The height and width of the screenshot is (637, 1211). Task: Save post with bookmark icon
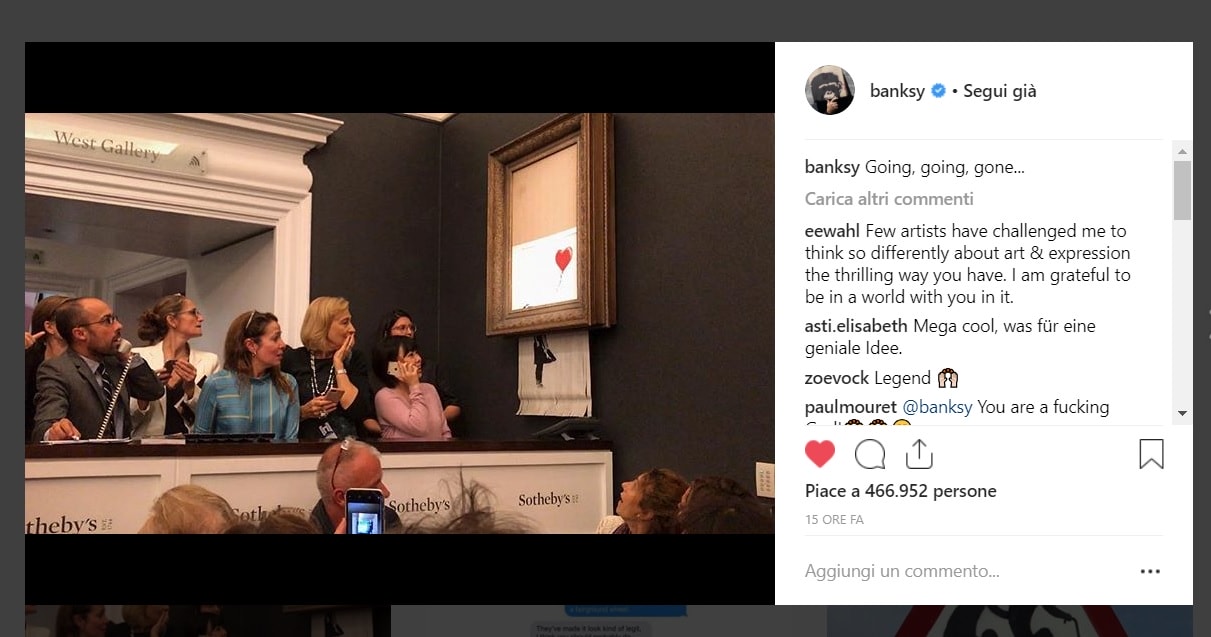coord(1151,455)
